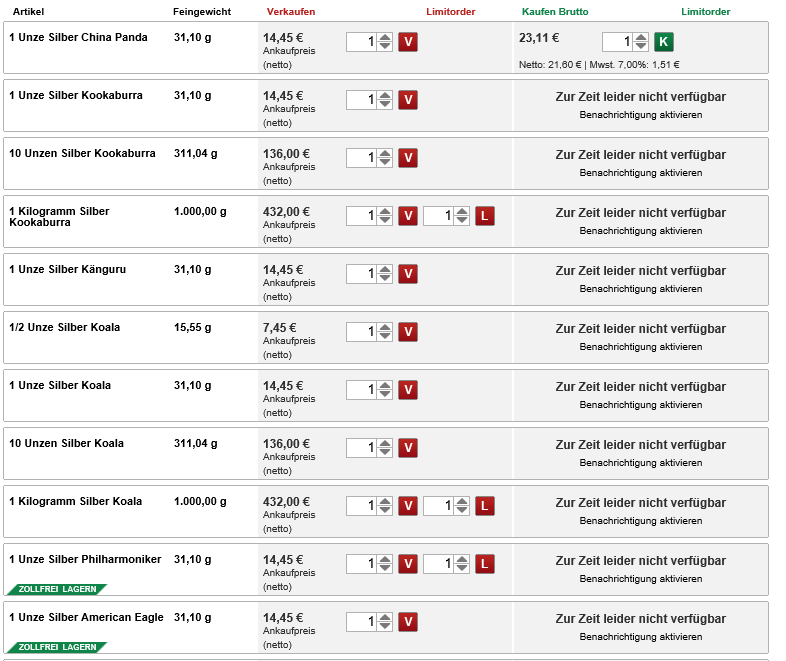The height and width of the screenshot is (661, 786).
Task: Click ZOLLFREI LAGERN badge under Philharmoniker
Action: [x=56, y=589]
